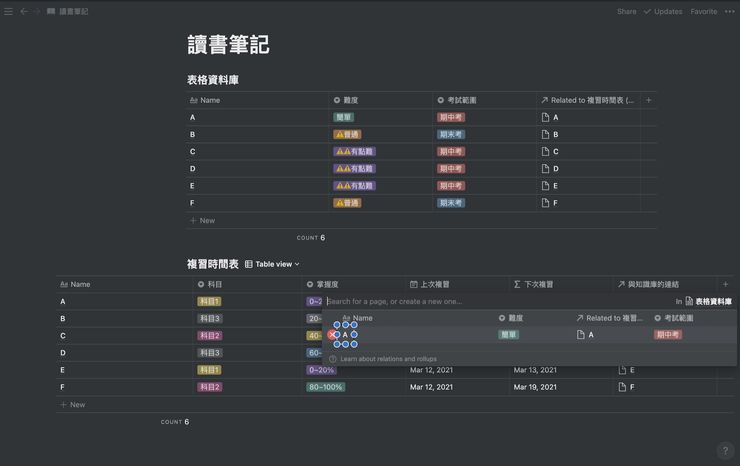Click the 科目3 tag in row D
Viewport: 740px width, 466px height.
(x=210, y=353)
